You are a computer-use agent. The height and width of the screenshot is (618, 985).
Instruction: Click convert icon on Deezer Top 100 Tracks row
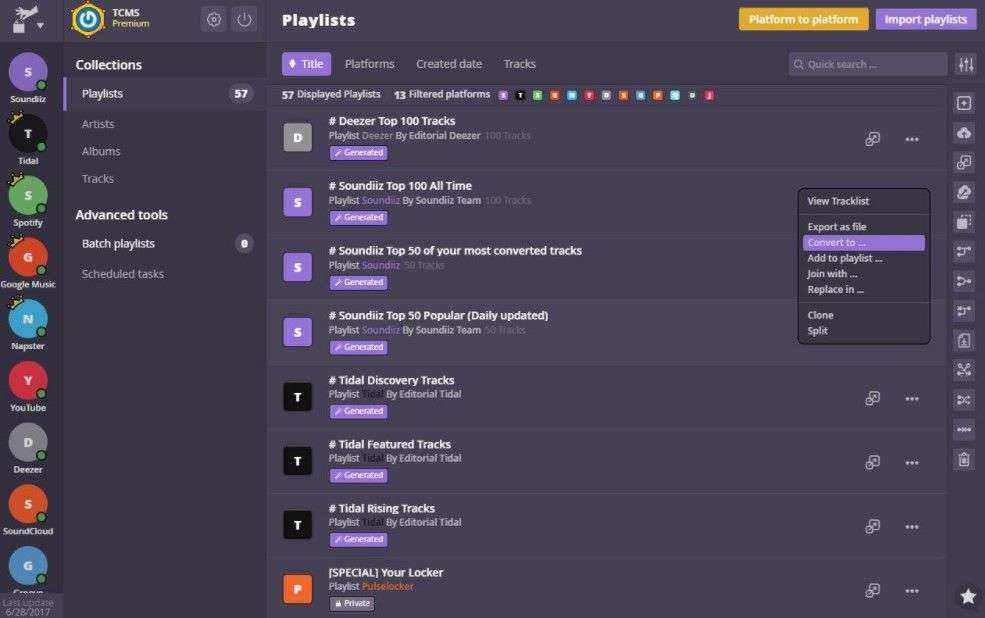click(x=872, y=139)
